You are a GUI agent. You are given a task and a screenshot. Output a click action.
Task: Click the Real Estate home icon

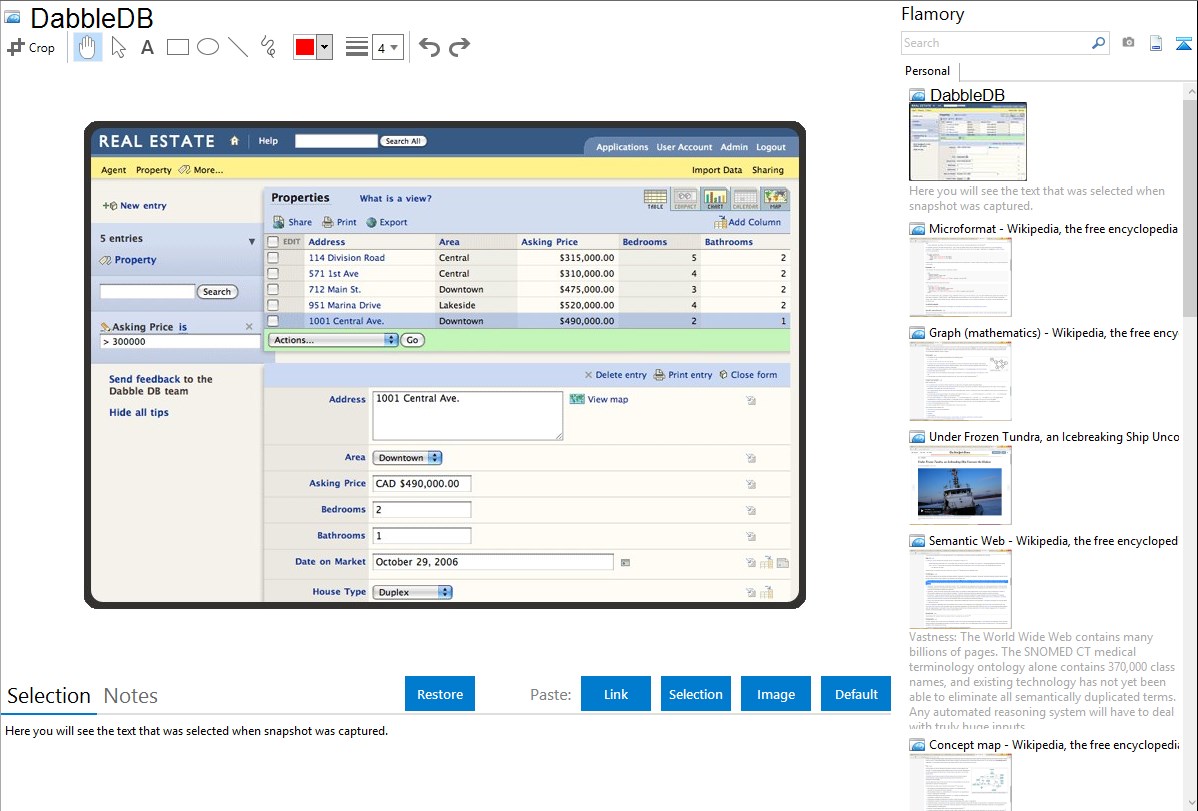(x=235, y=141)
